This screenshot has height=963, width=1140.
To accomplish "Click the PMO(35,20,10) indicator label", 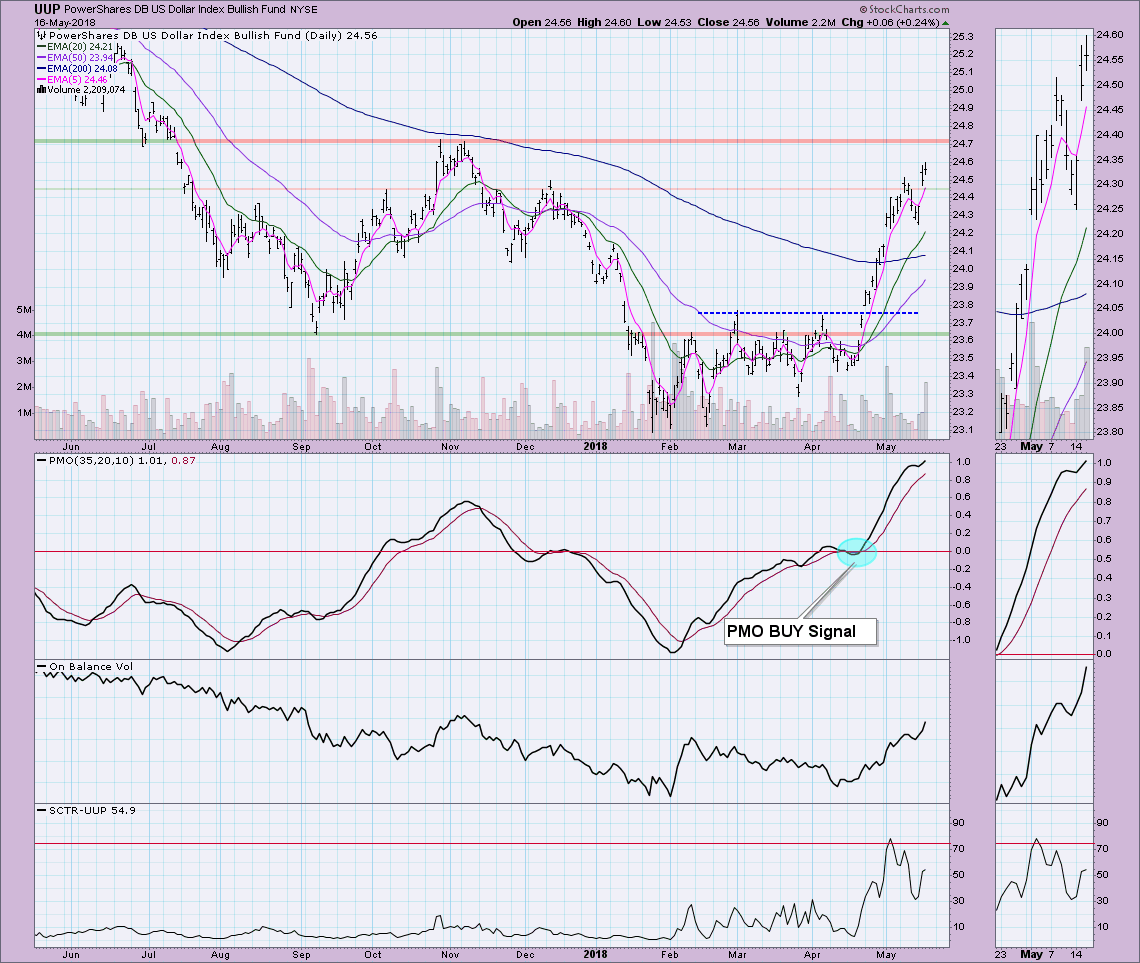I will click(x=92, y=461).
